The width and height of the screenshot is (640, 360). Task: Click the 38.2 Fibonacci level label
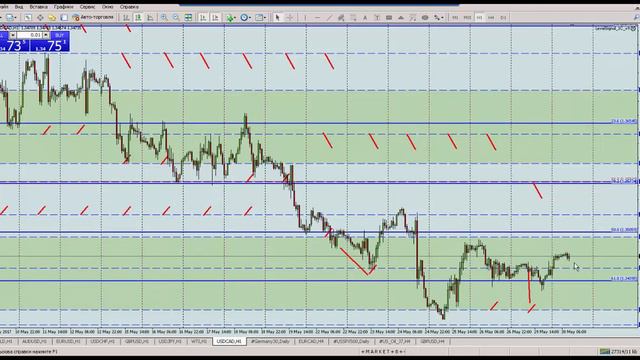coord(624,180)
